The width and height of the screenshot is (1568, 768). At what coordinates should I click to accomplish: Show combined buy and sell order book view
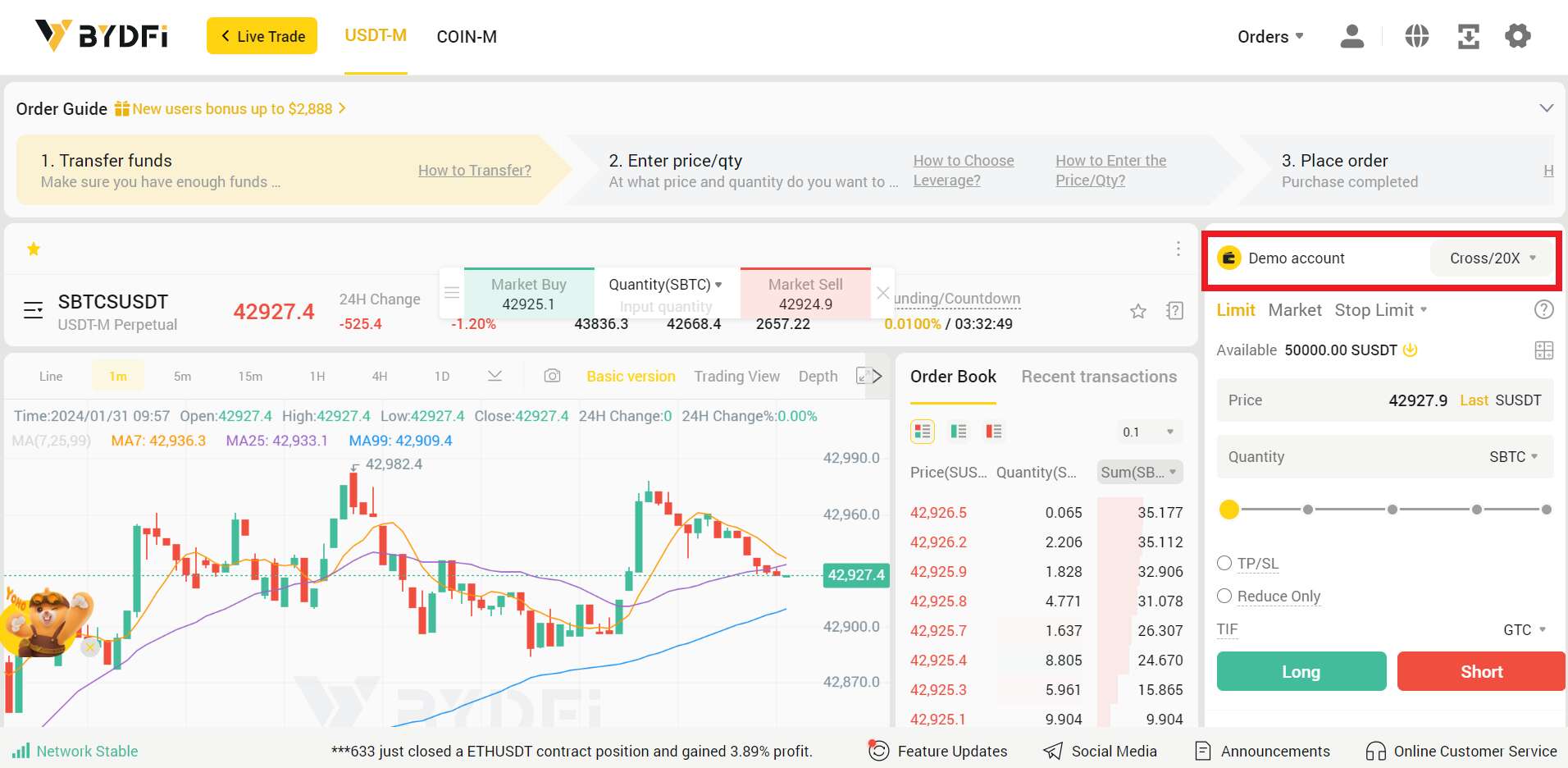[x=923, y=432]
